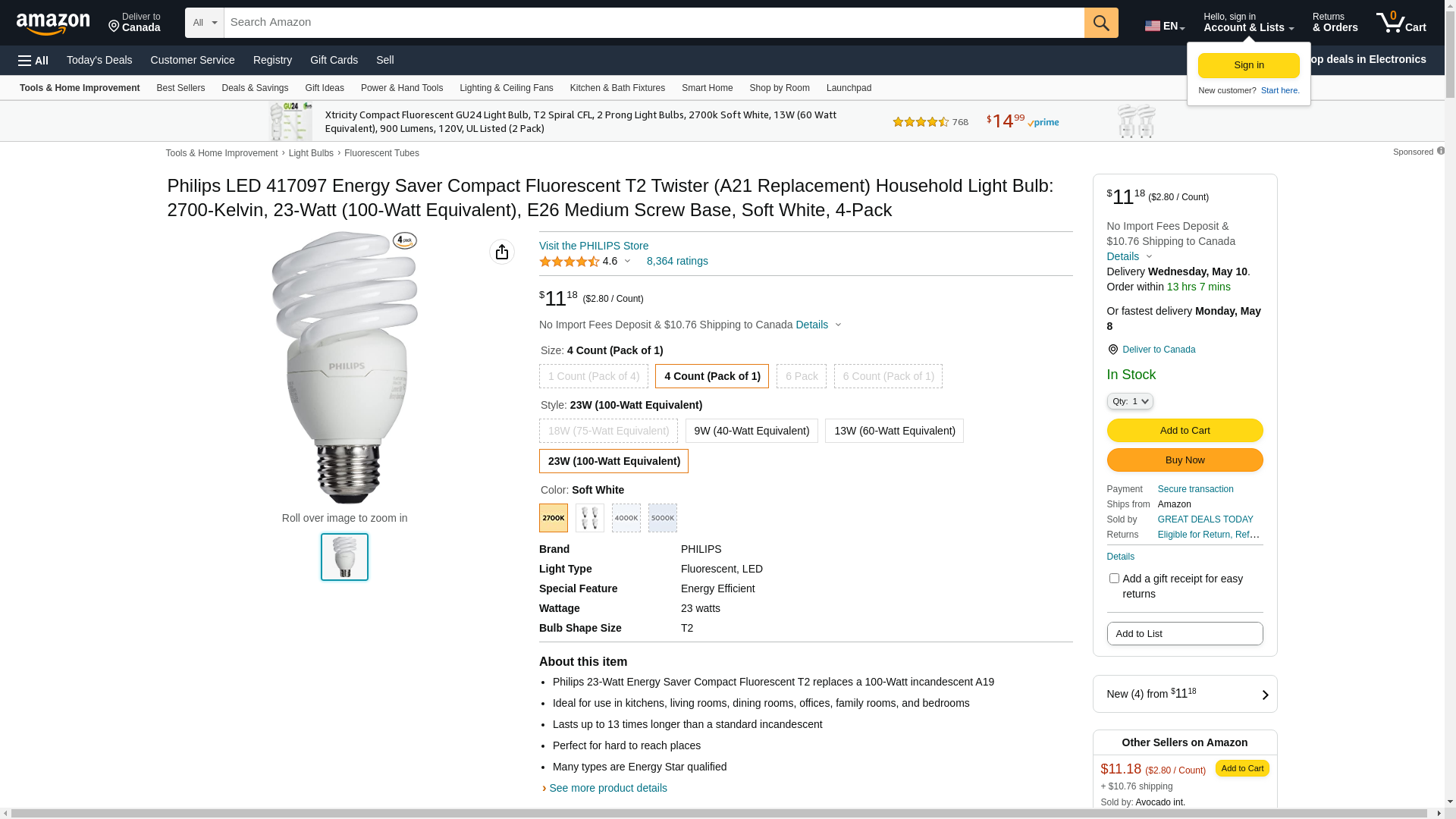Click the share icon beside product image
Viewport: 1456px width, 819px height.
[x=502, y=252]
